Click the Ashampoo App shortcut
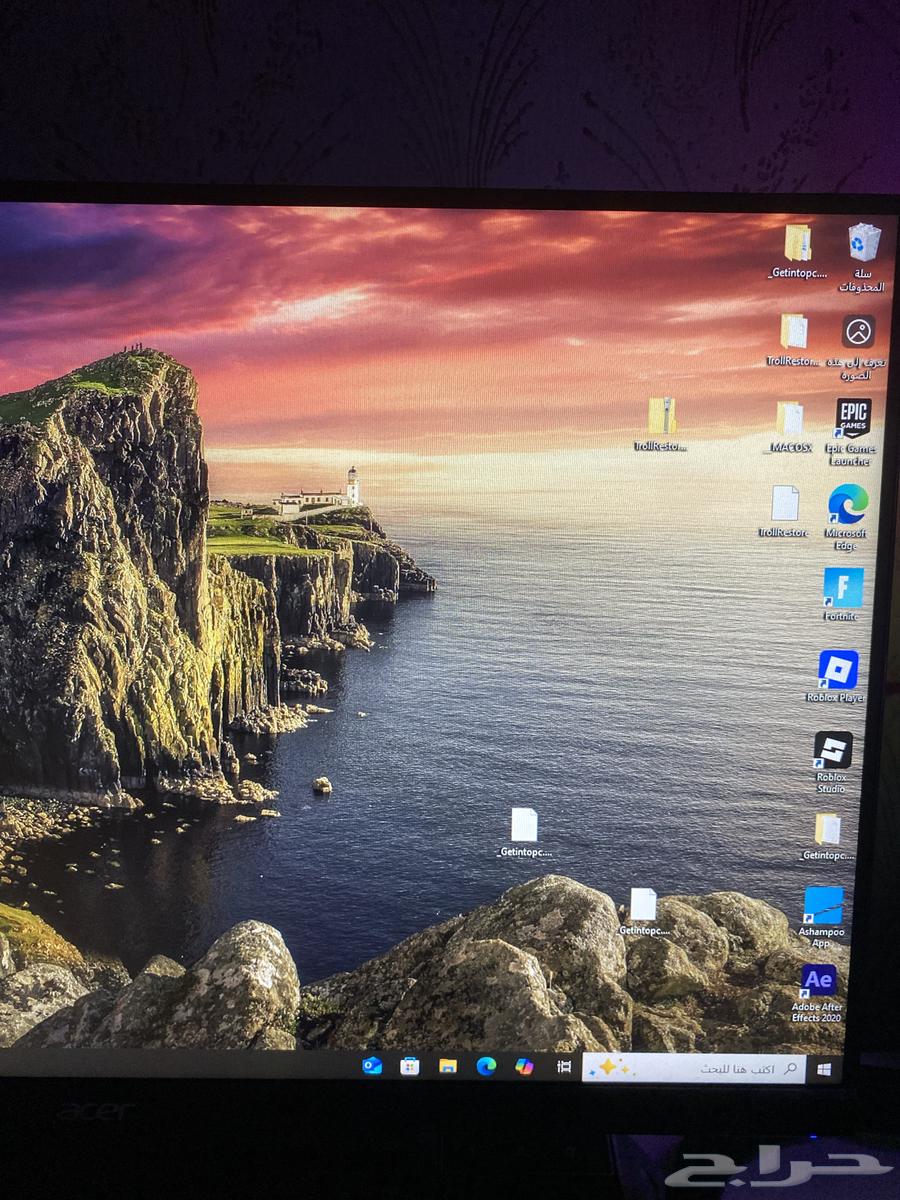 [x=823, y=905]
